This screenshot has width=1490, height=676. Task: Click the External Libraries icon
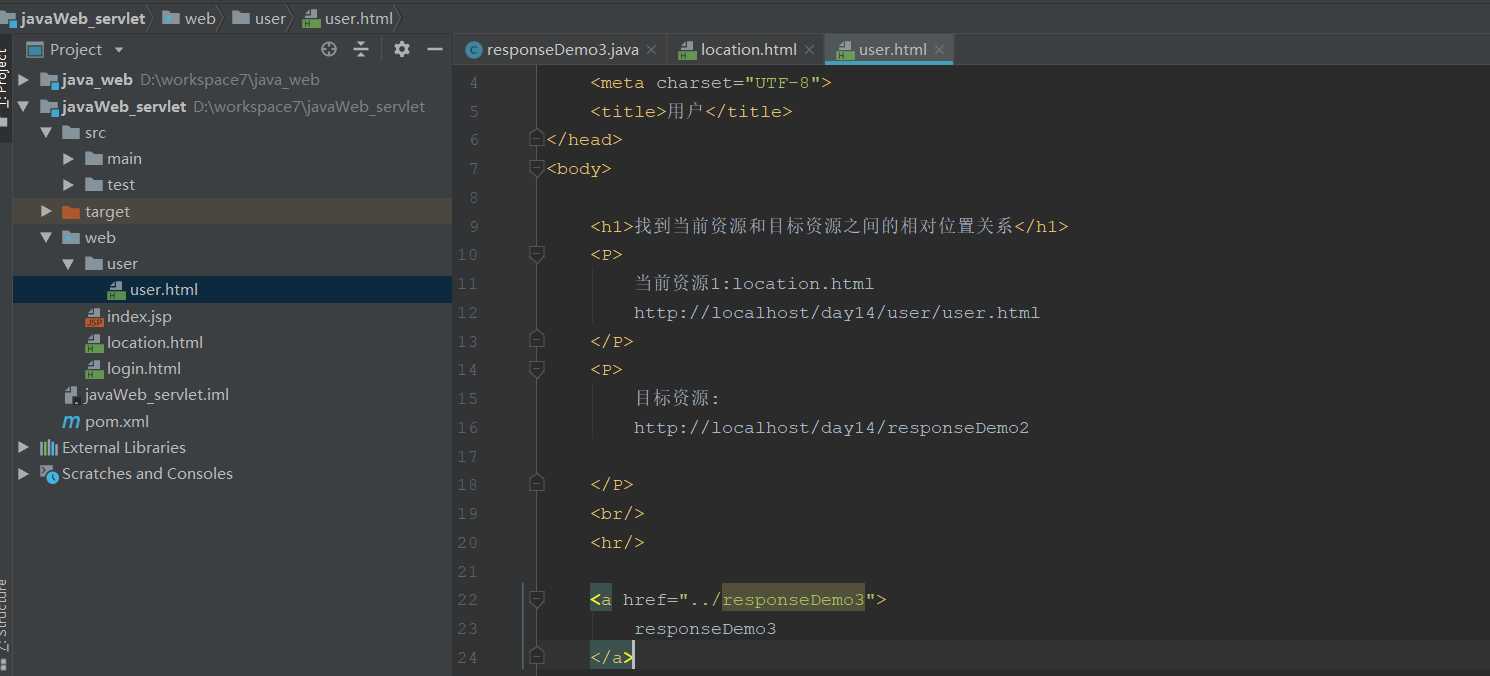point(48,447)
